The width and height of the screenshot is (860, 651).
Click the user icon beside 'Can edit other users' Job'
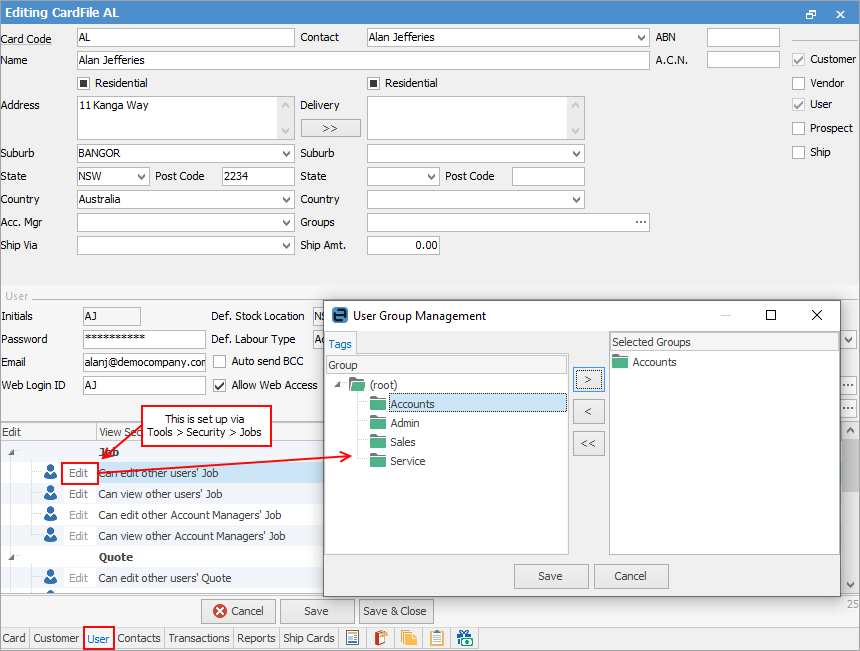click(50, 473)
